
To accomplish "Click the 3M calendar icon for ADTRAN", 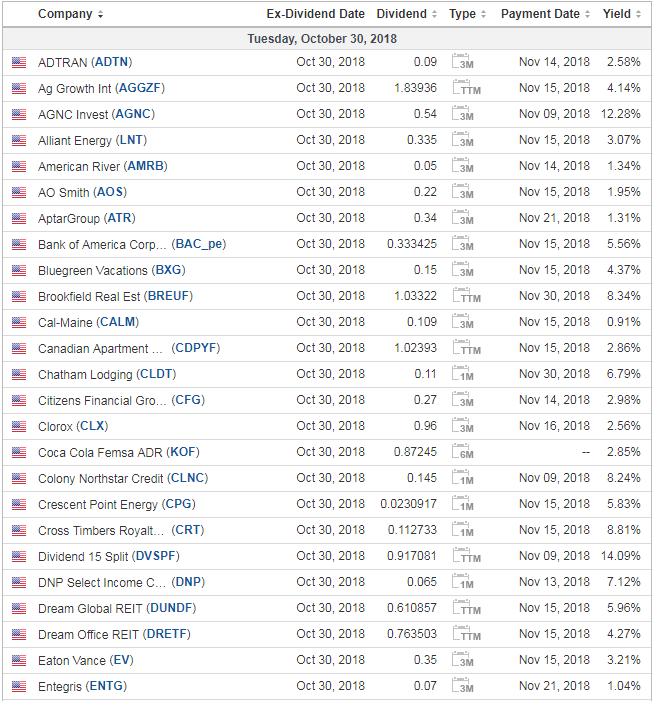I will [462, 62].
